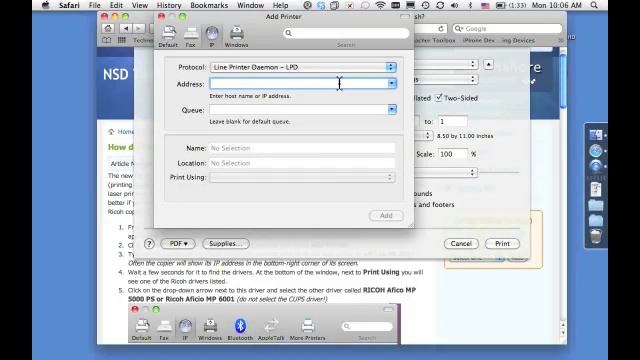Open Top Sites grid icon

coord(122,40)
